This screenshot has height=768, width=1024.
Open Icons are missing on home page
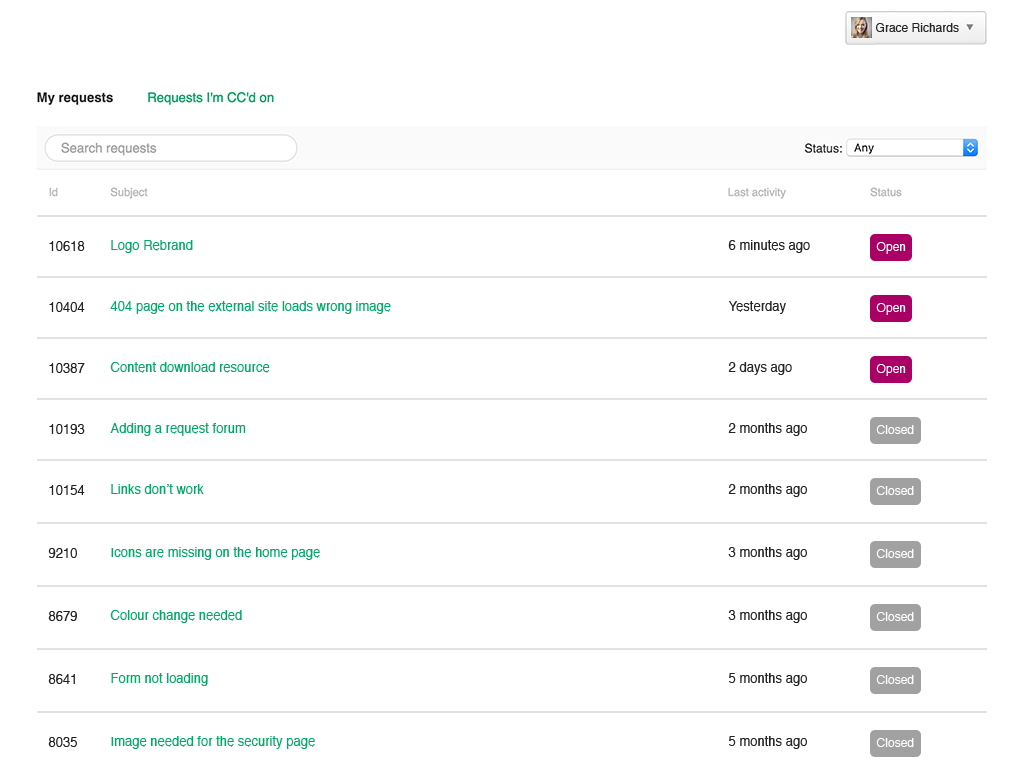click(x=215, y=553)
